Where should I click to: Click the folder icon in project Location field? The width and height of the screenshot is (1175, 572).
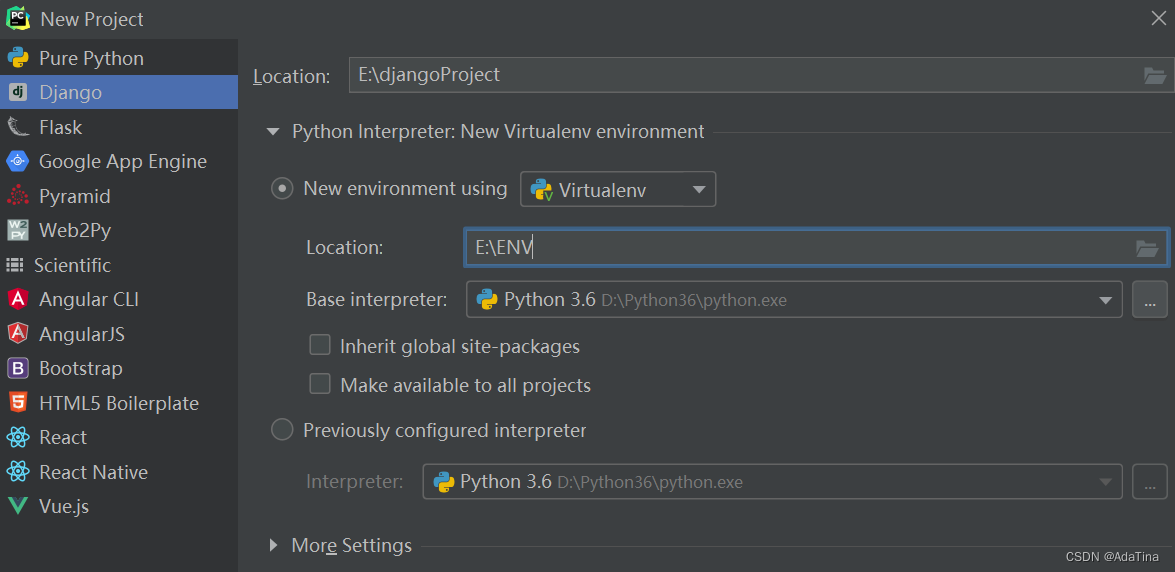pos(1154,75)
